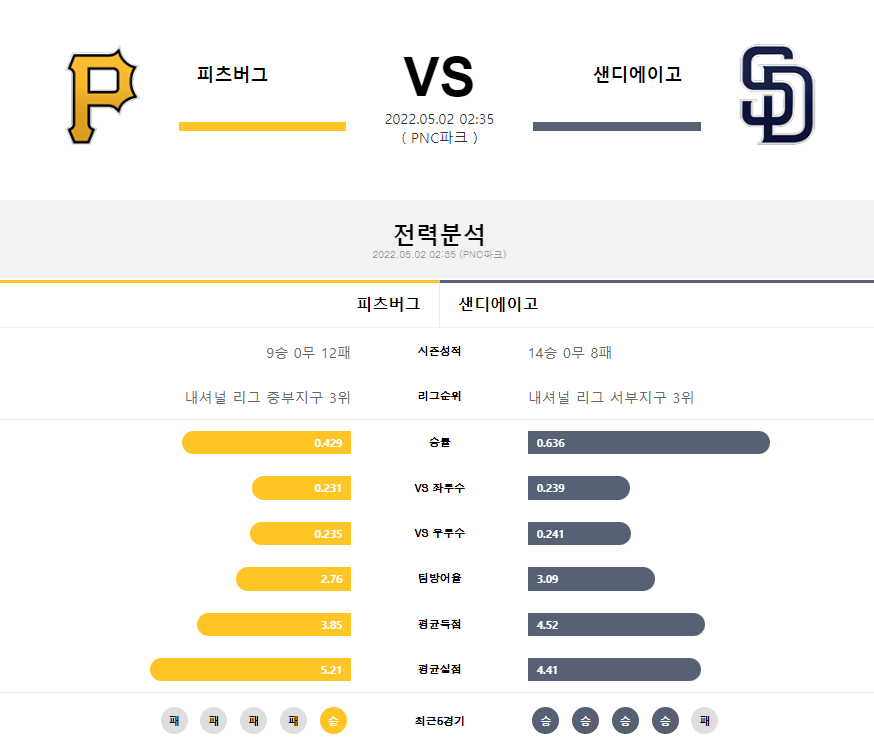Click the San Diego Padres SD logo
The width and height of the screenshot is (874, 749).
(x=777, y=95)
